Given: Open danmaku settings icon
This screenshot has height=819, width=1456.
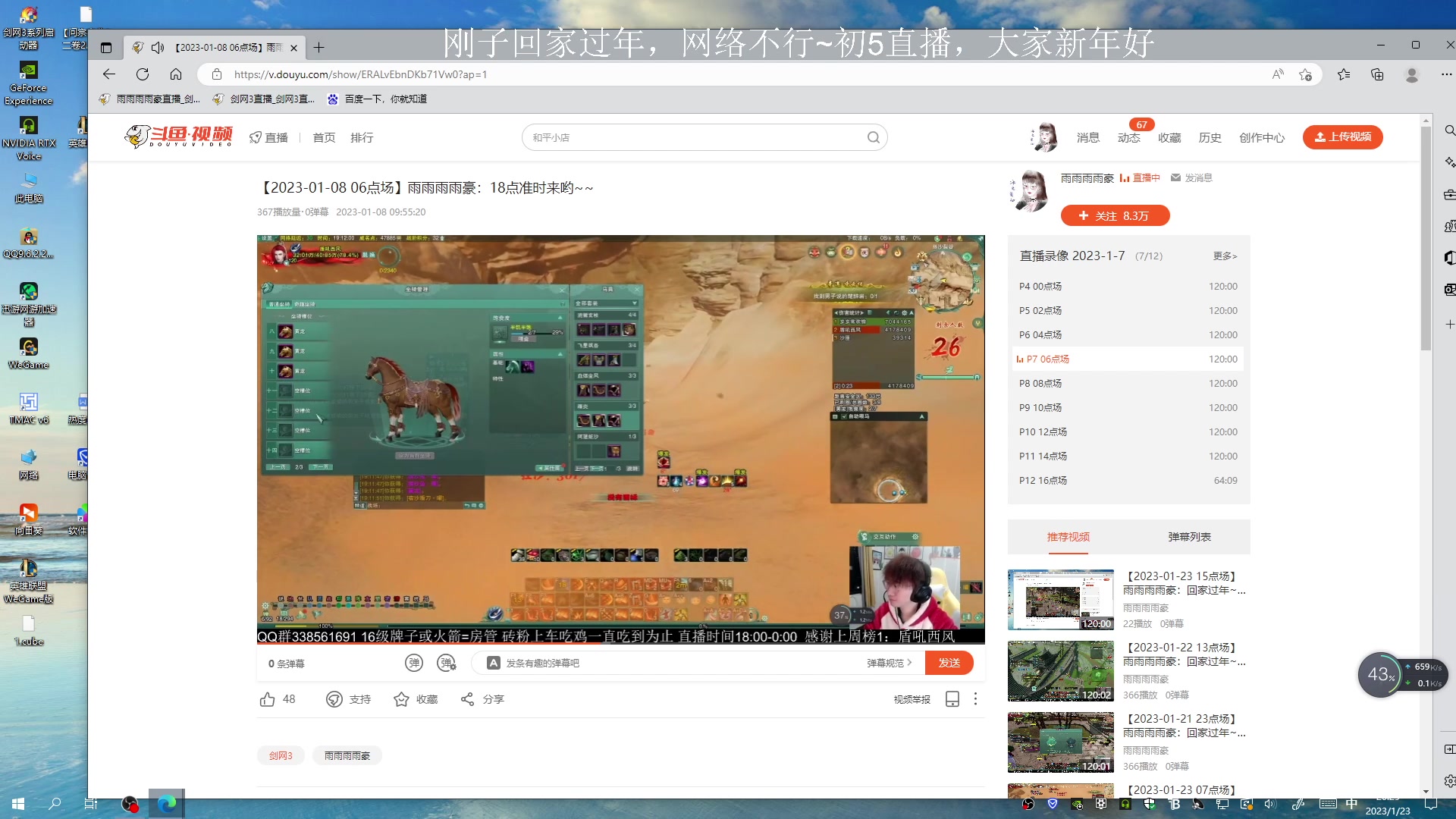Looking at the screenshot, I should (x=447, y=663).
